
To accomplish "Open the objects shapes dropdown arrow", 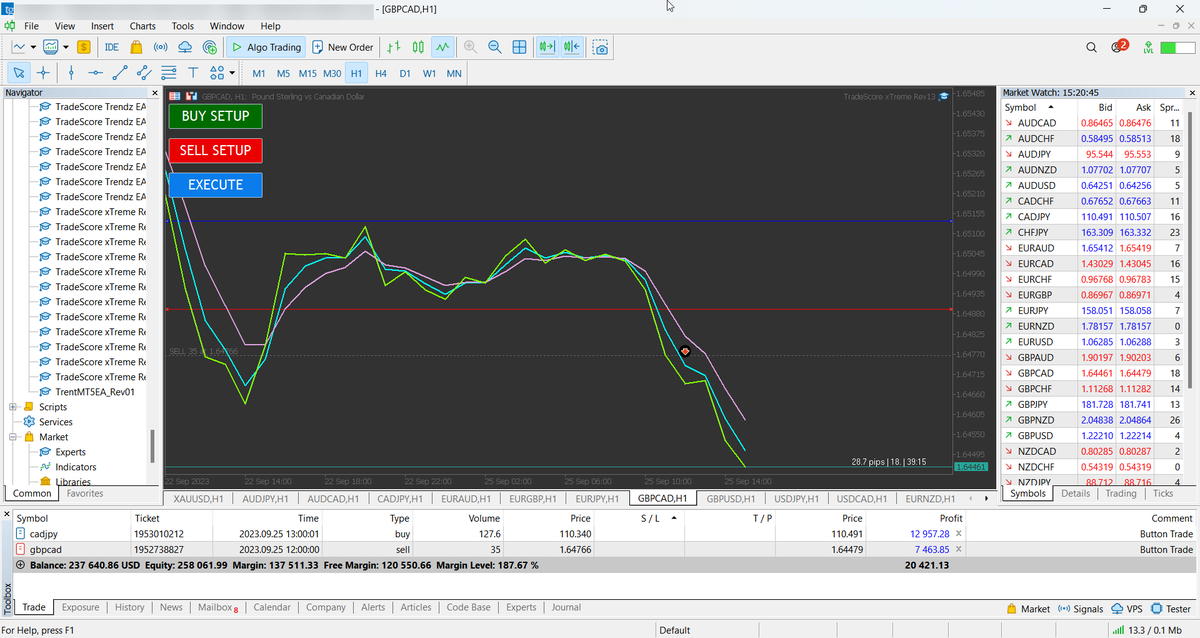I will (x=232, y=72).
